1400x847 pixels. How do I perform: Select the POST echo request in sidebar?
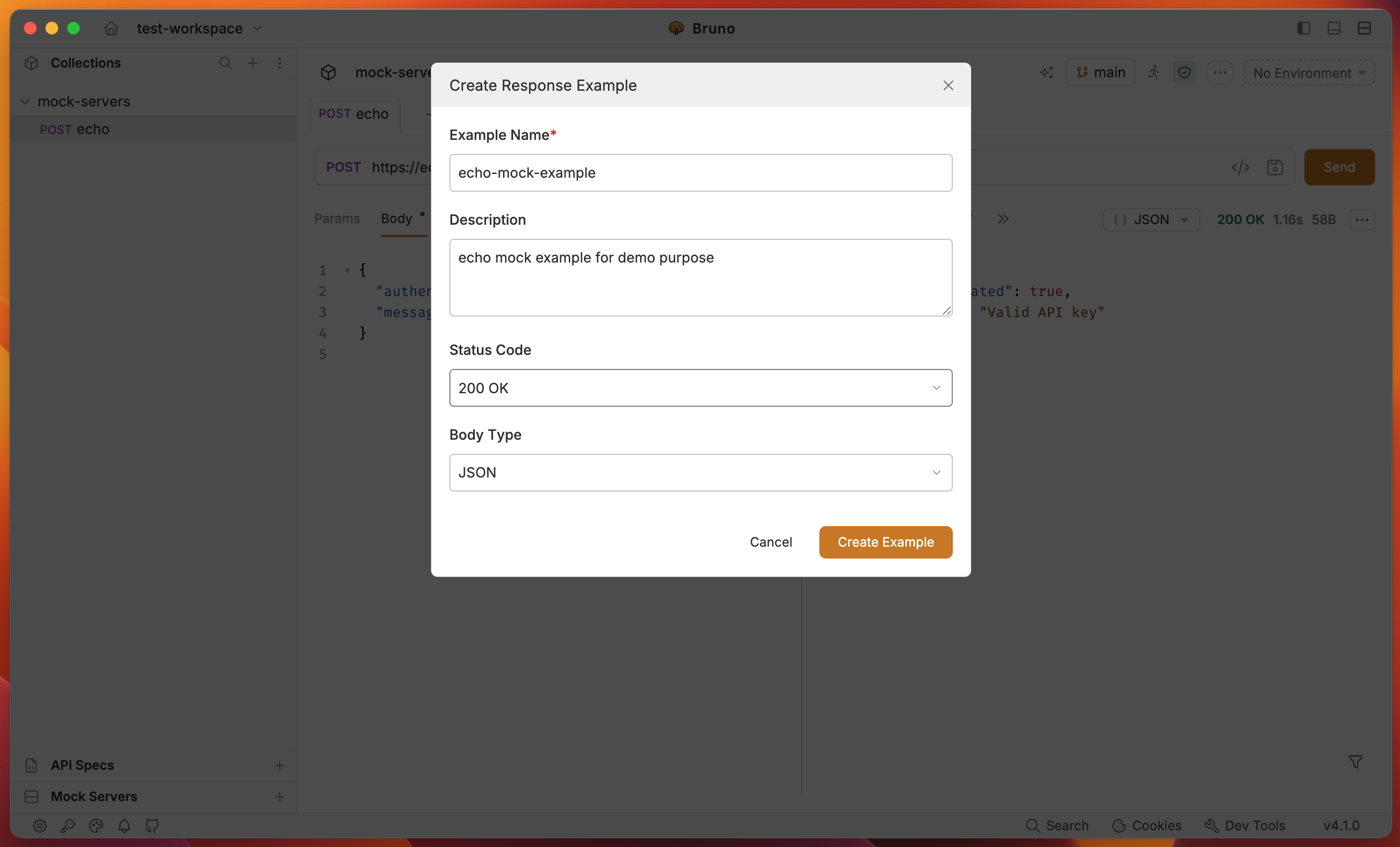(x=153, y=130)
